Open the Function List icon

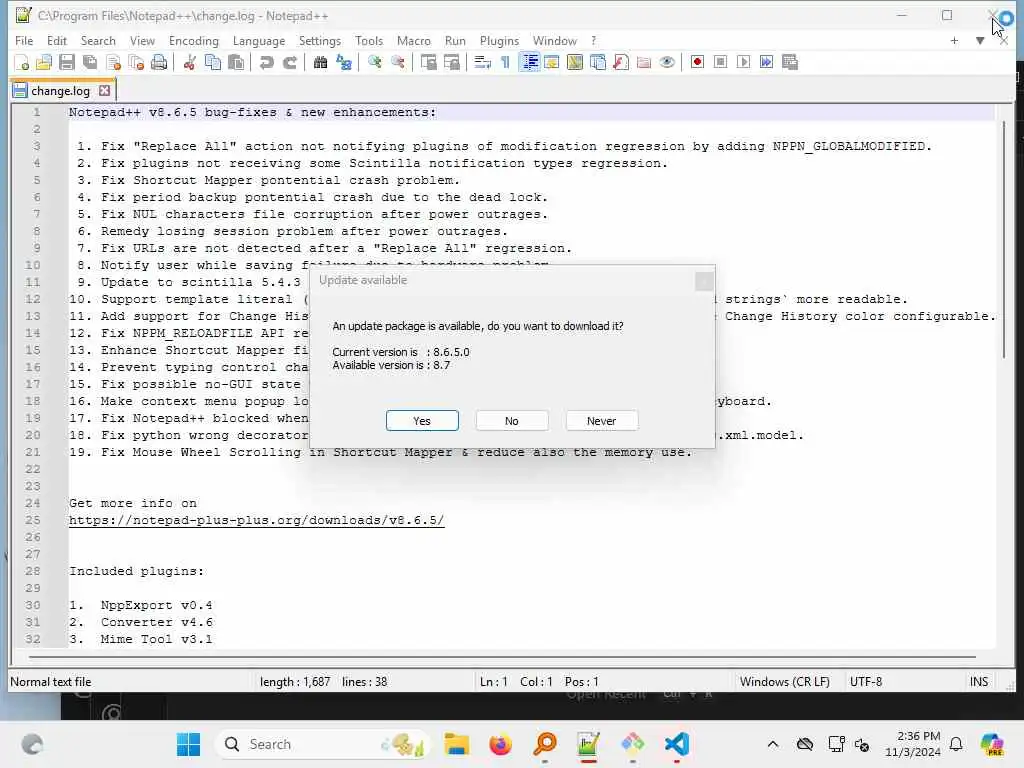[x=621, y=63]
